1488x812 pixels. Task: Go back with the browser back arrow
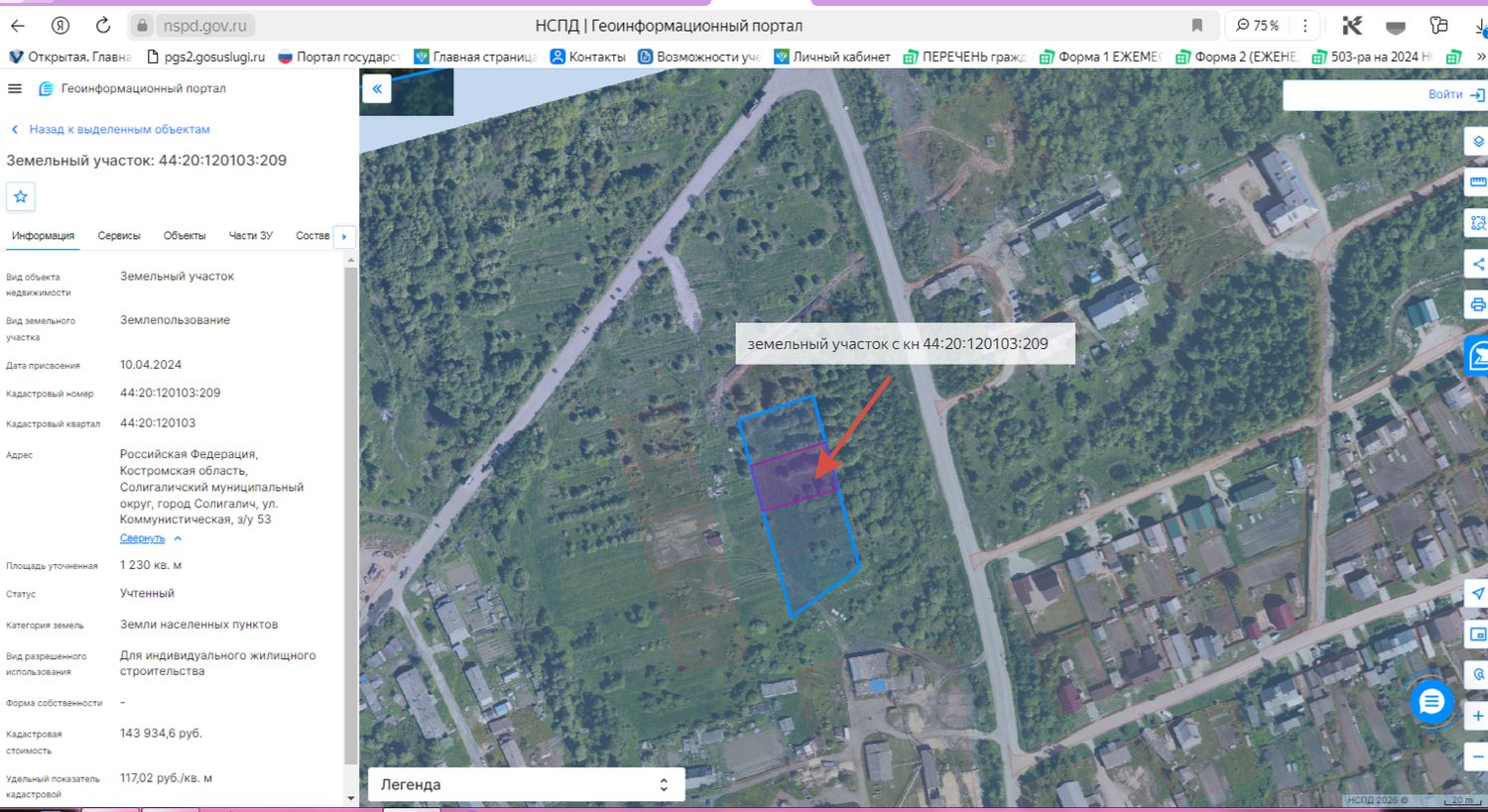click(x=18, y=26)
